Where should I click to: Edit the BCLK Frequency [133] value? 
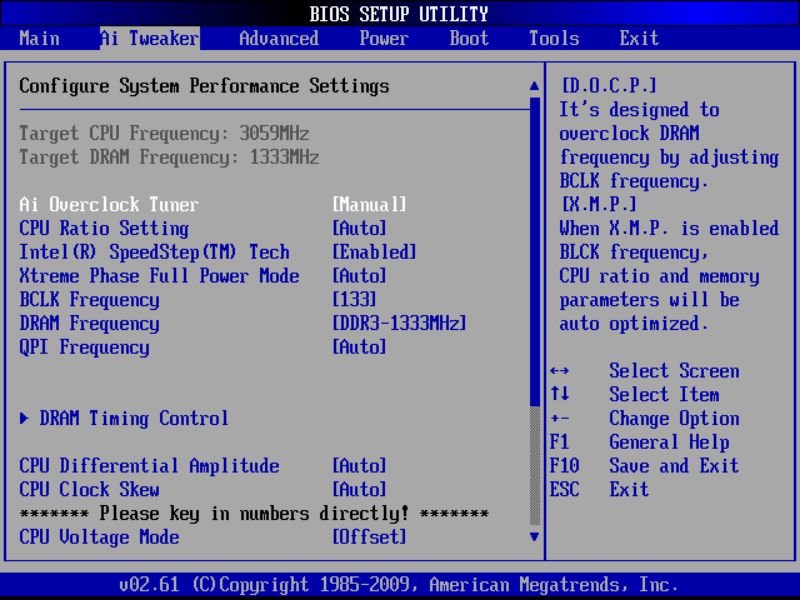(354, 299)
